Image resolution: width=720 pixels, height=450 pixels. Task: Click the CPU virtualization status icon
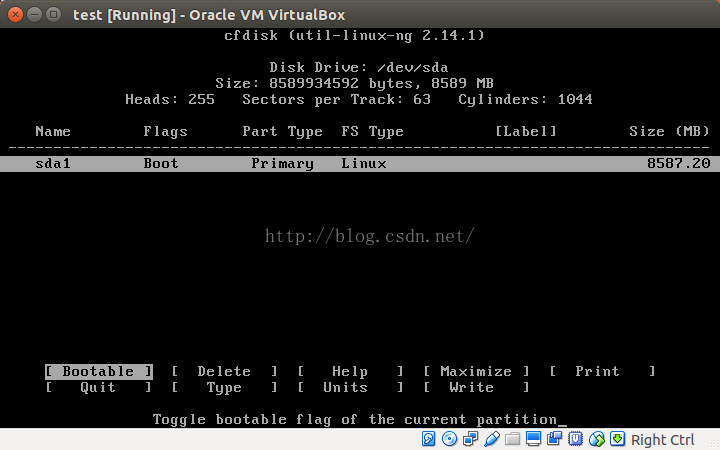575,439
